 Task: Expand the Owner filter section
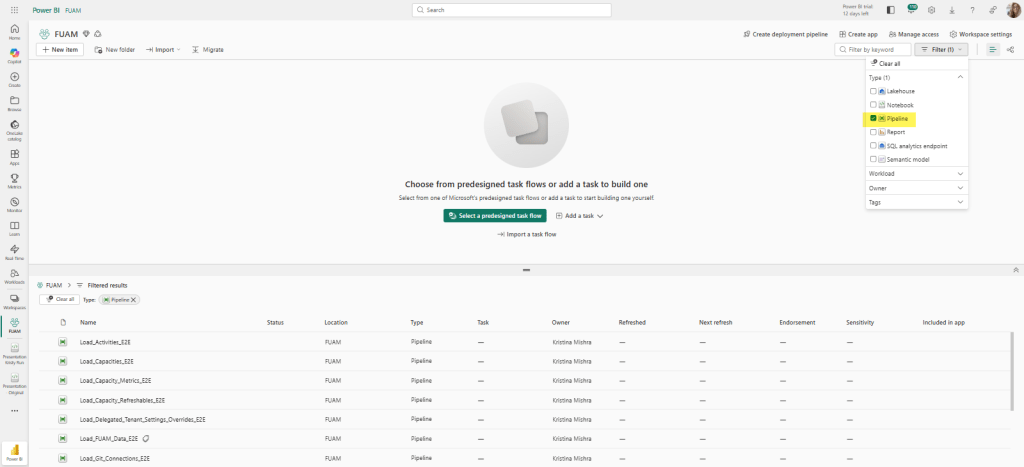click(x=917, y=187)
